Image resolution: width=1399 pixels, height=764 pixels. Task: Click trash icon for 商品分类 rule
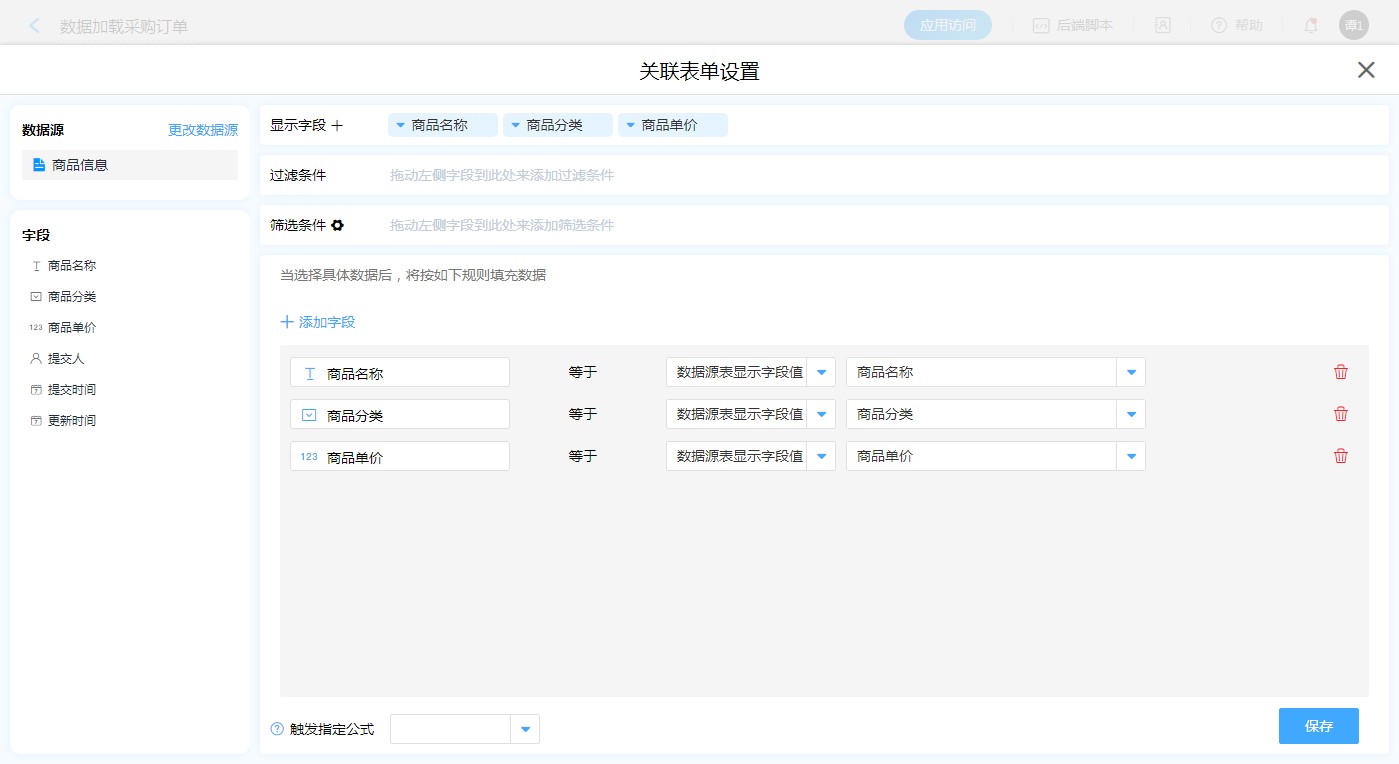pos(1341,414)
